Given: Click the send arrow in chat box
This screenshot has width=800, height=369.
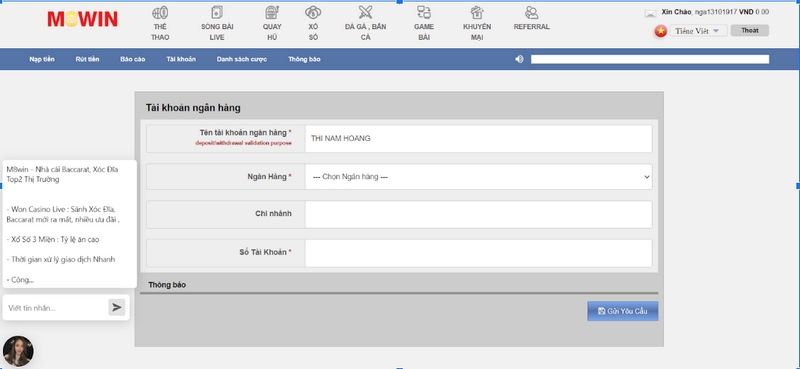Looking at the screenshot, I should click(x=117, y=307).
